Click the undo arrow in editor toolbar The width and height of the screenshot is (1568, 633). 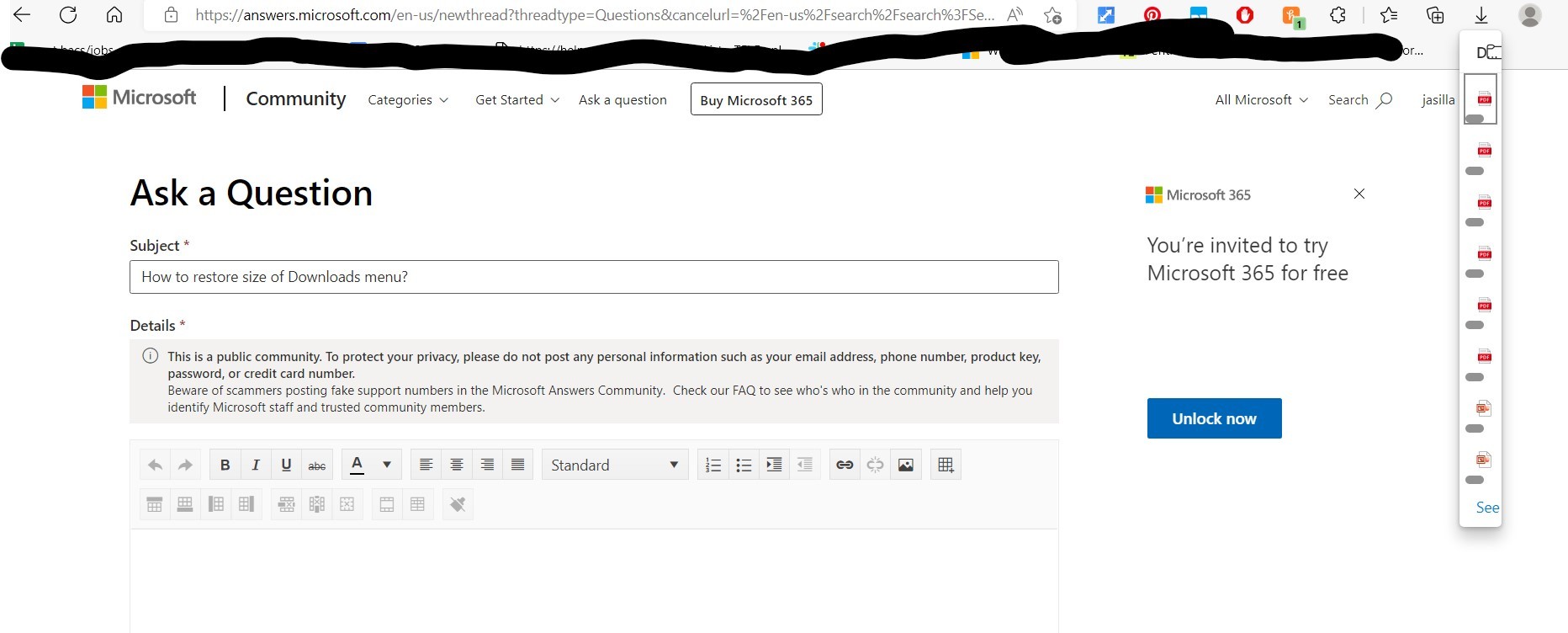(155, 465)
